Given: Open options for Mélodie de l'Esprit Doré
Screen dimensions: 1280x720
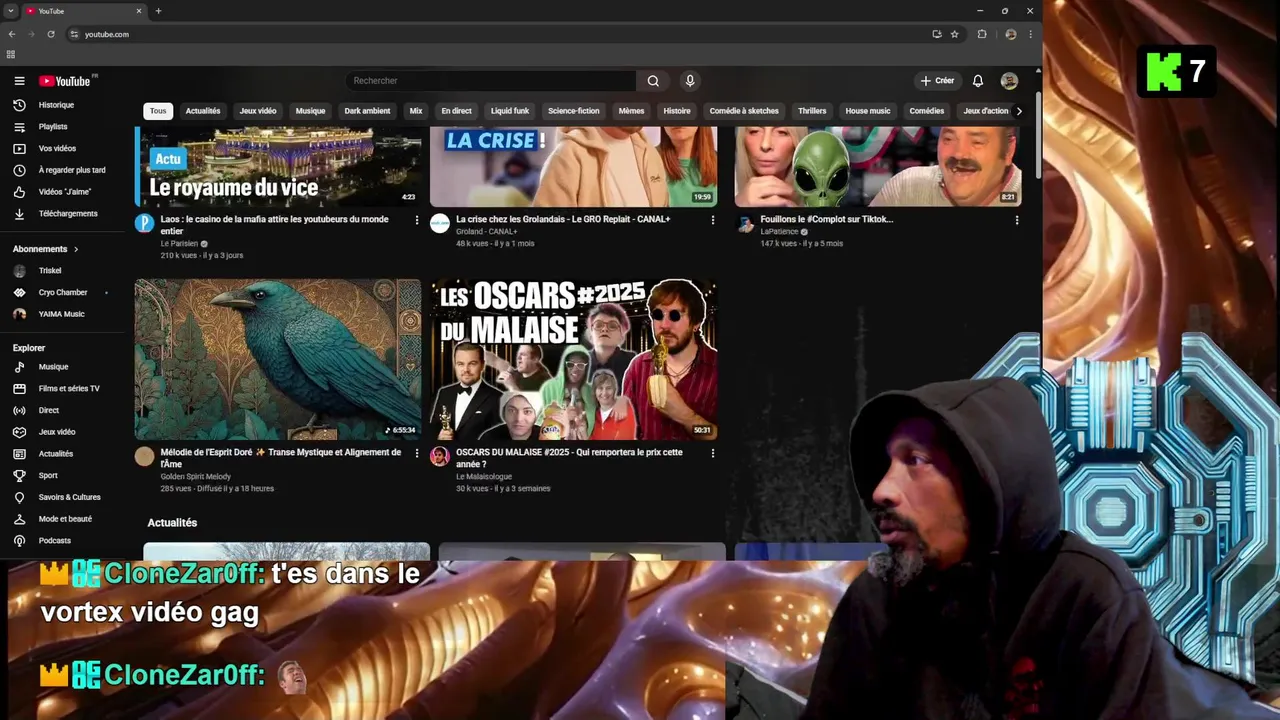Looking at the screenshot, I should pos(417,453).
